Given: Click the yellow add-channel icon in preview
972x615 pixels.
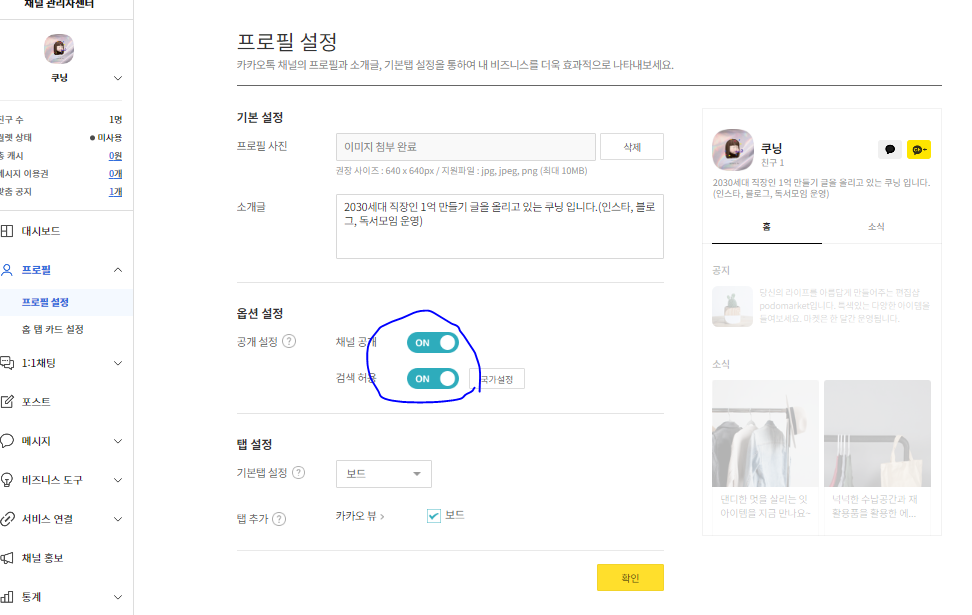Looking at the screenshot, I should pyautogui.click(x=919, y=149).
